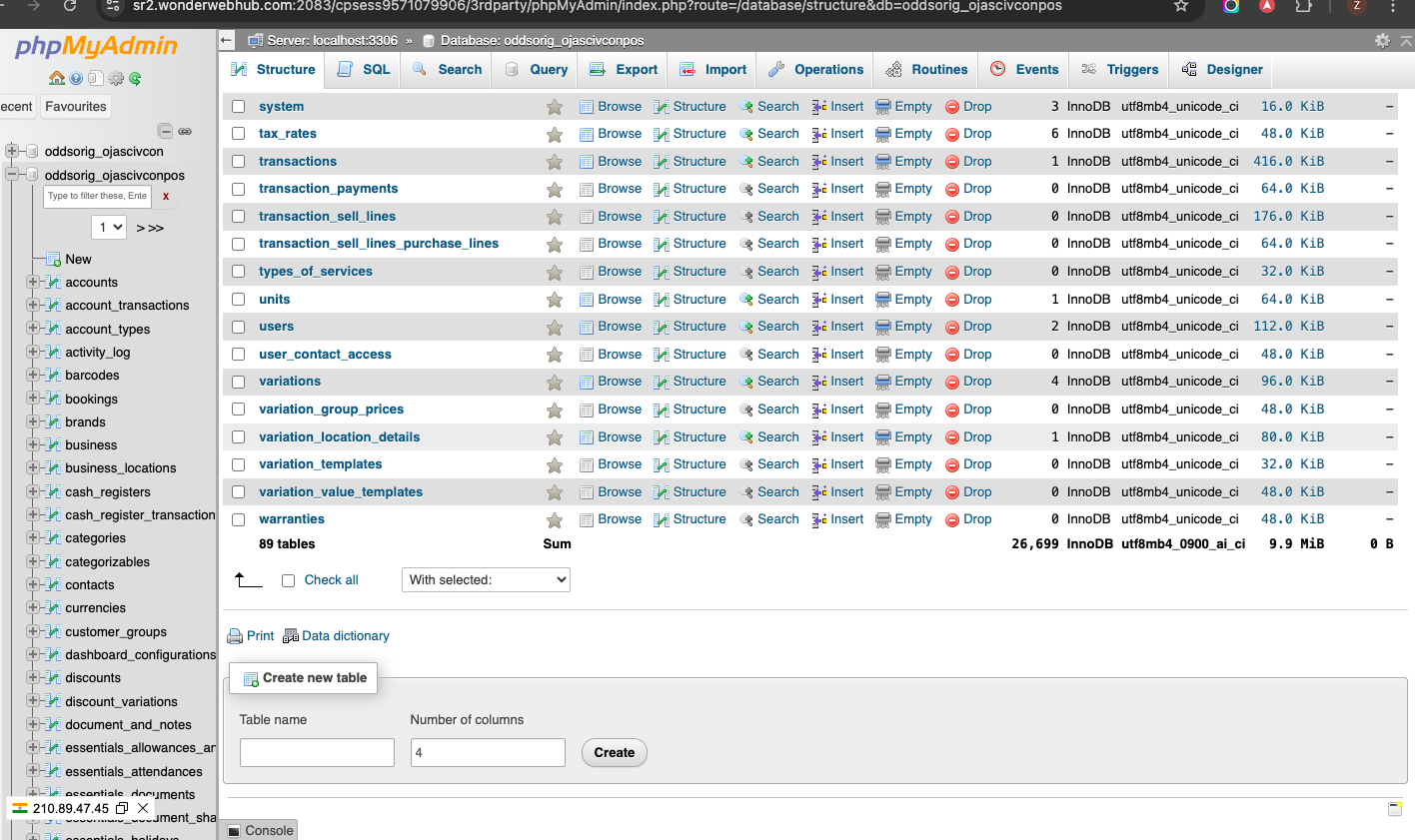Open navigation settings via the gear icon
This screenshot has width=1415, height=840.
point(116,78)
